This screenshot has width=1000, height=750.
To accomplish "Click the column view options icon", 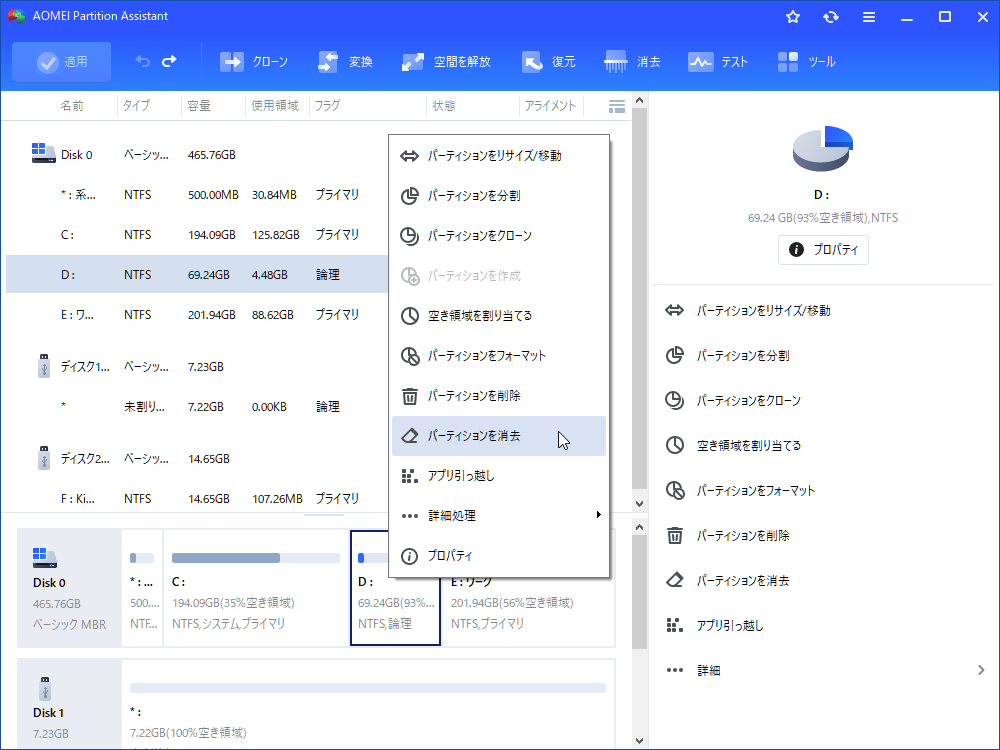I will pos(617,107).
